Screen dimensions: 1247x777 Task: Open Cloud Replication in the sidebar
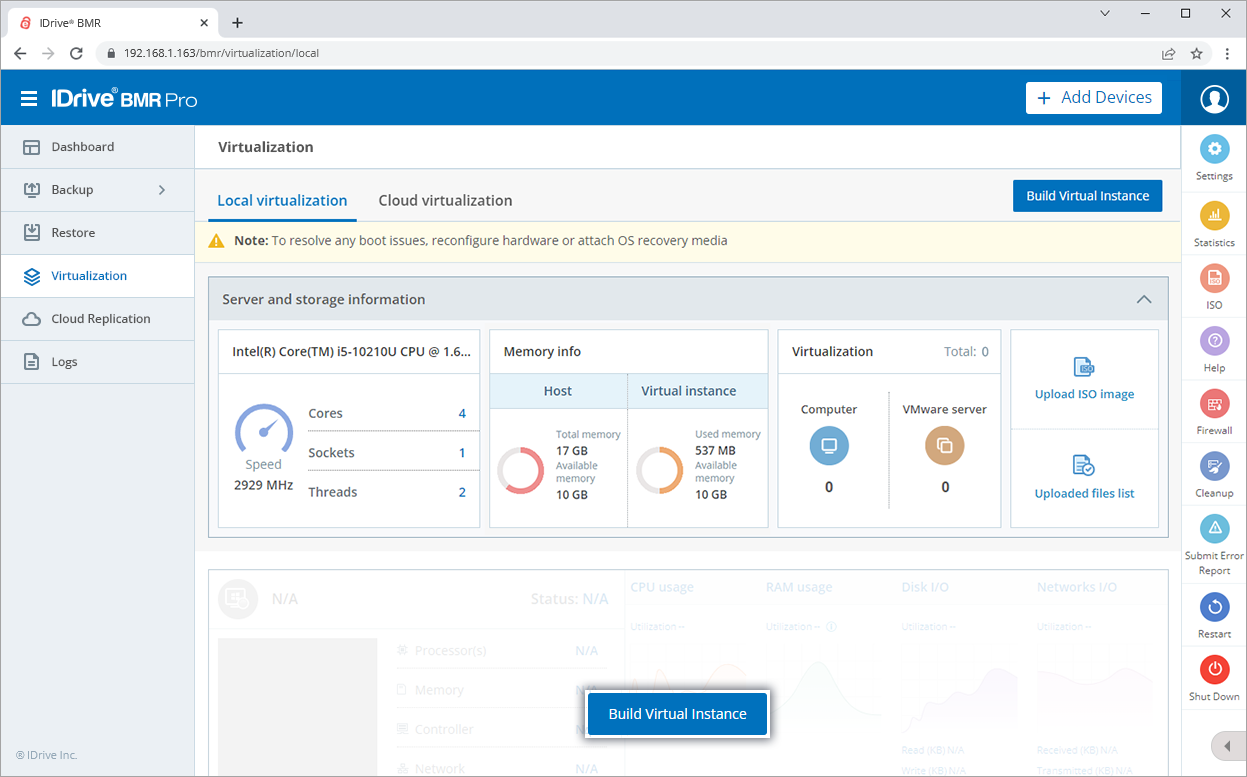pyautogui.click(x=97, y=319)
